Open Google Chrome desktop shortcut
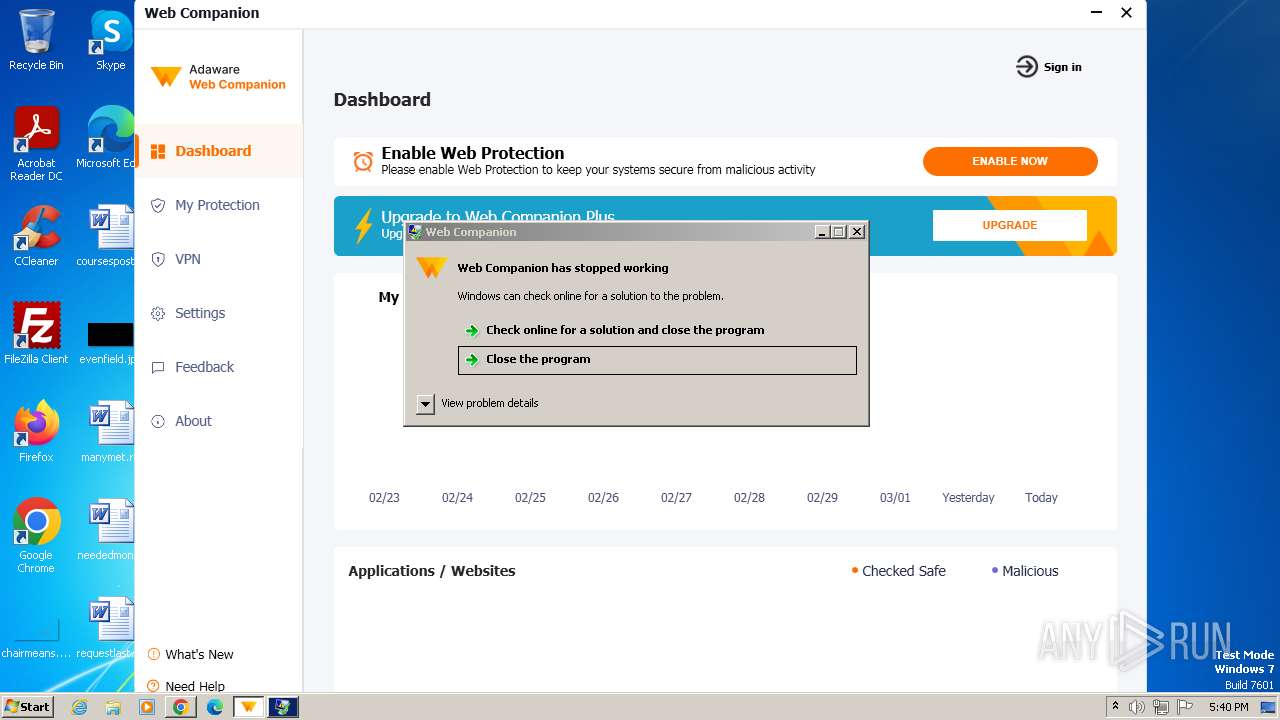Image resolution: width=1280 pixels, height=720 pixels. click(36, 535)
